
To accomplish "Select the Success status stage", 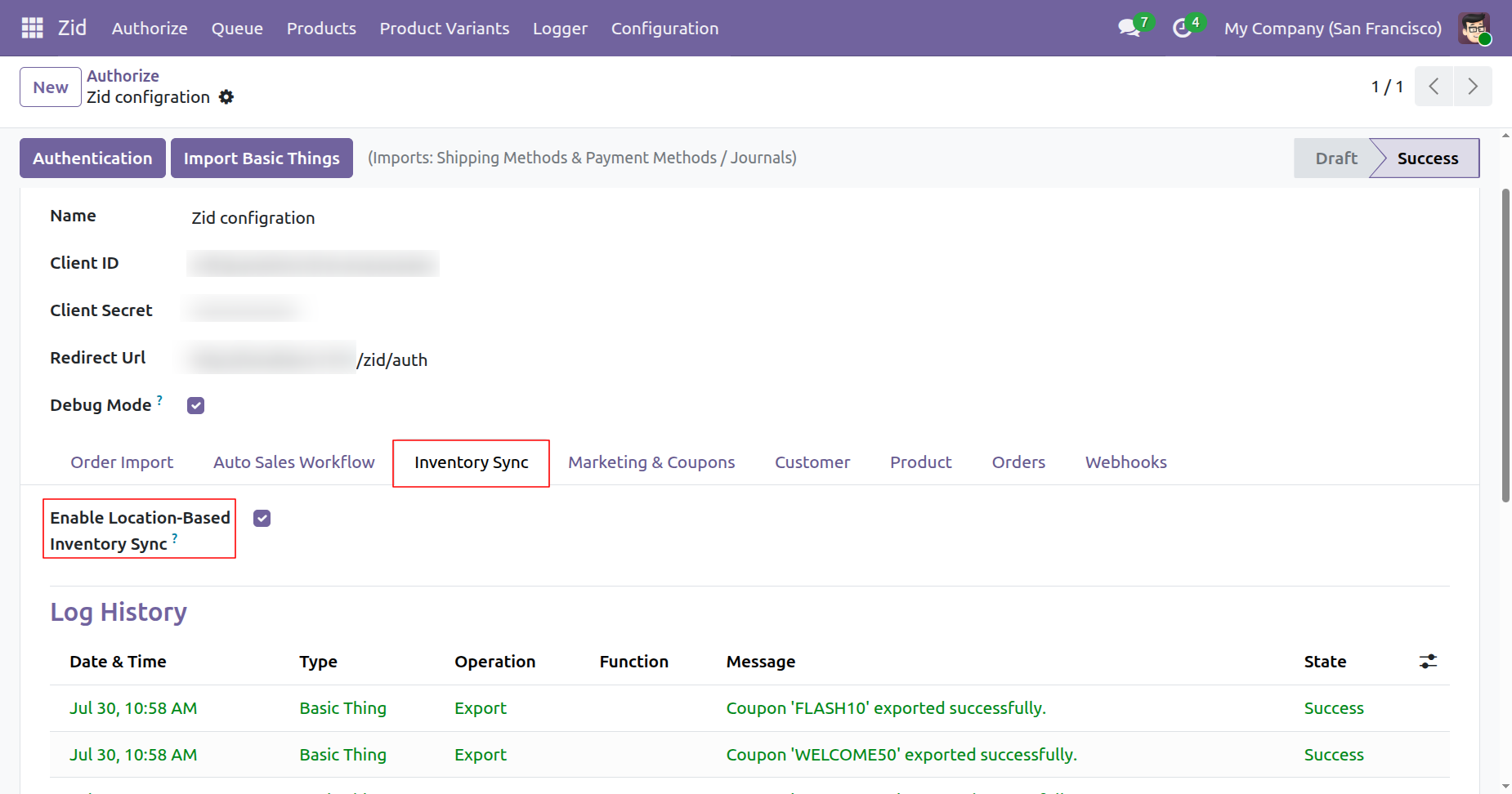I will tap(1427, 158).
